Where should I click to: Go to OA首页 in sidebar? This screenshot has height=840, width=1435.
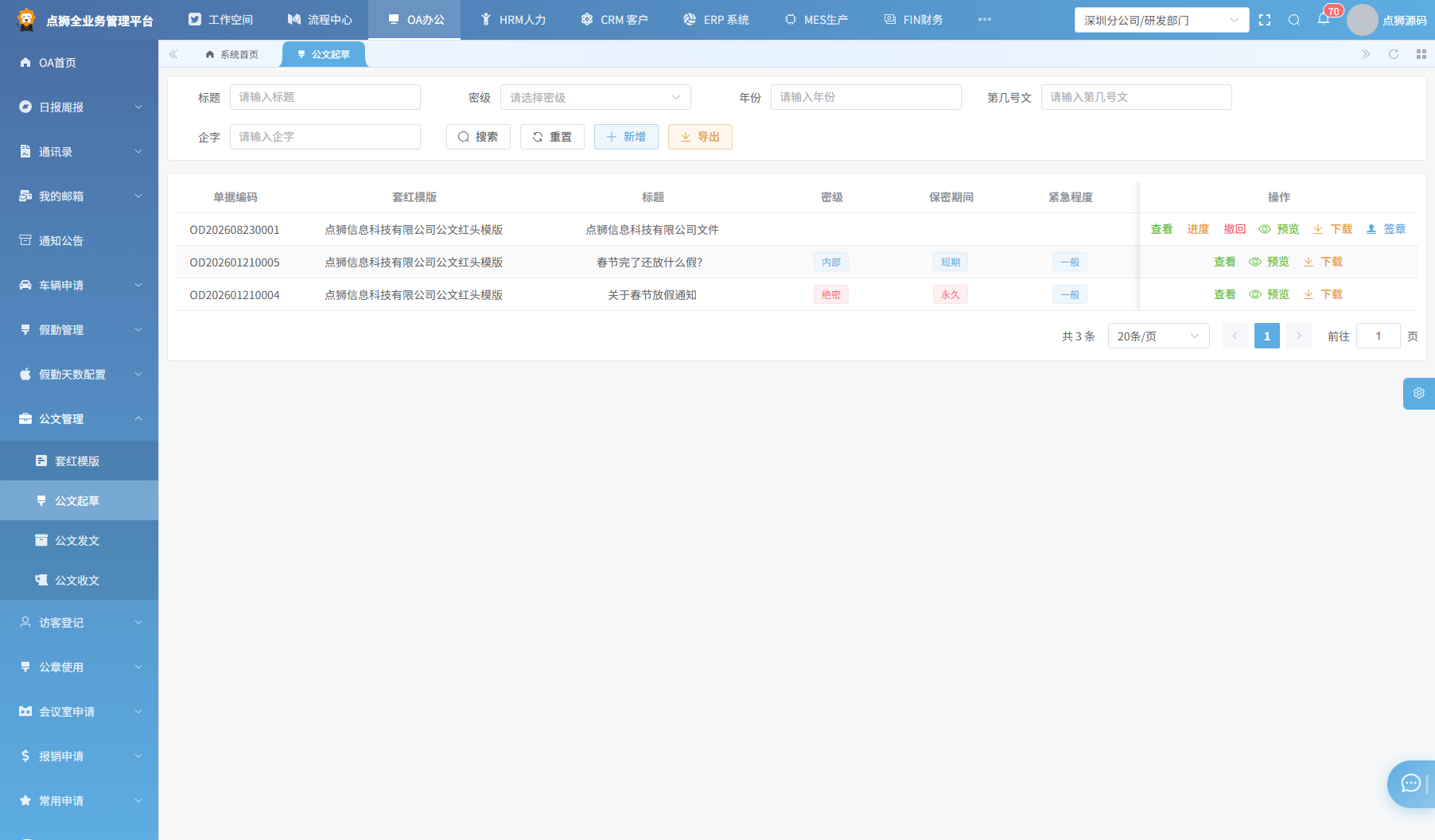[x=79, y=62]
